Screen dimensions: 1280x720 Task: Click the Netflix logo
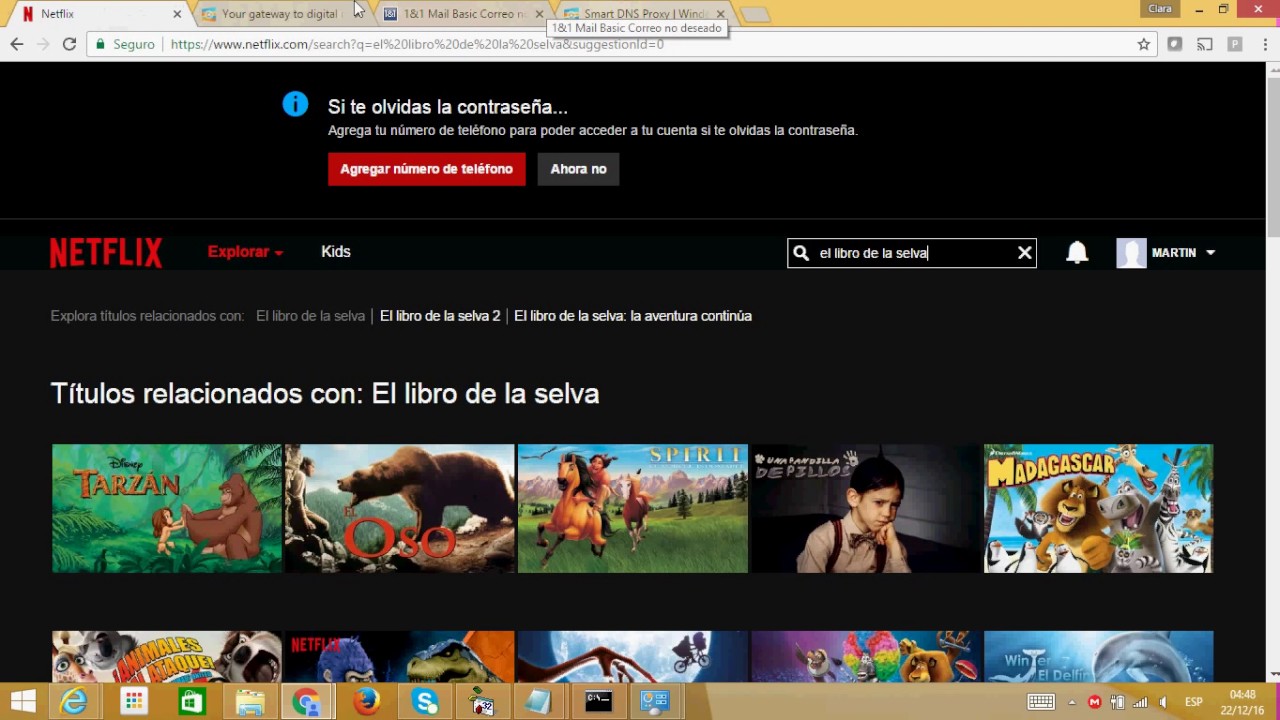point(106,253)
